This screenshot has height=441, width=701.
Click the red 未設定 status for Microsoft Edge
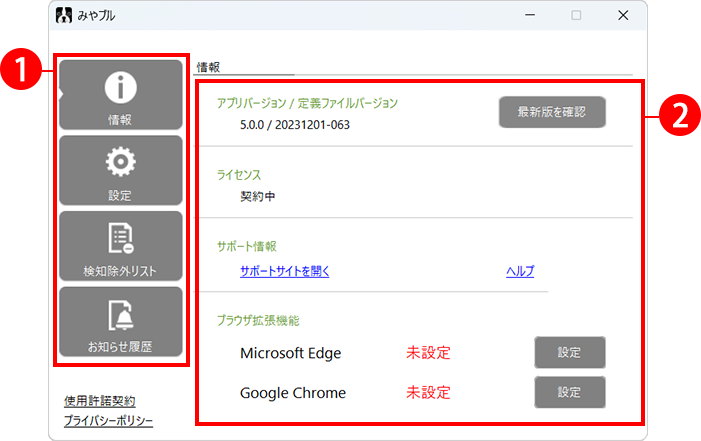point(428,353)
